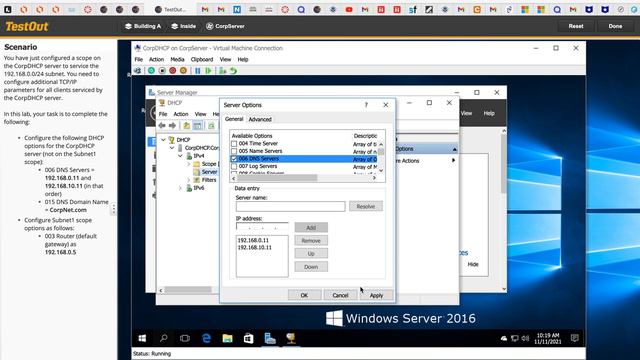Click the VM checkpoint icon
Screen dimensions: 640x360
tap(222, 71)
